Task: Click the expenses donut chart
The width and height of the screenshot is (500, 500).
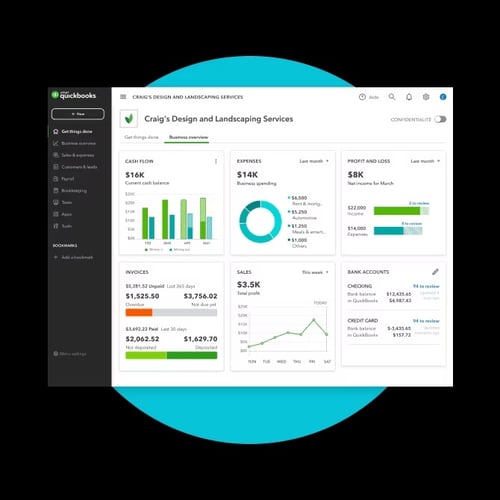Action: pyautogui.click(x=260, y=221)
